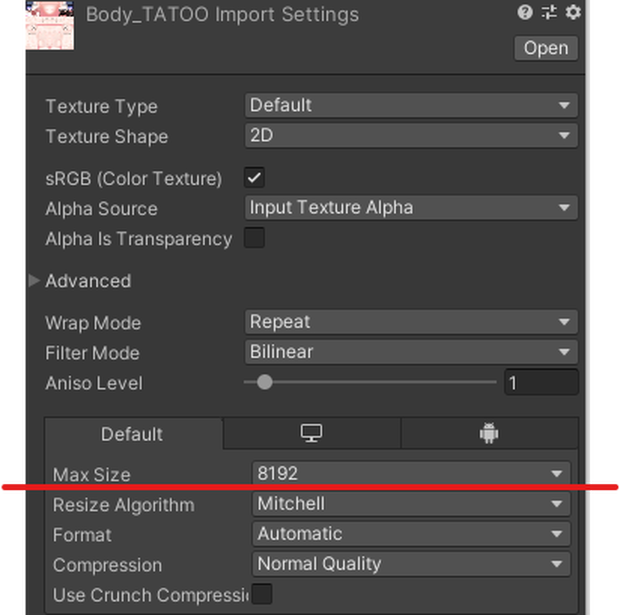Open the Filter Mode dropdown
Screen dimensions: 620x615
[x=411, y=352]
